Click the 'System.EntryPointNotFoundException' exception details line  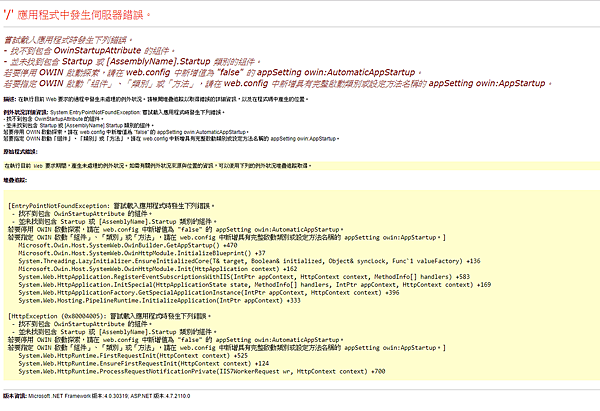coord(114,113)
